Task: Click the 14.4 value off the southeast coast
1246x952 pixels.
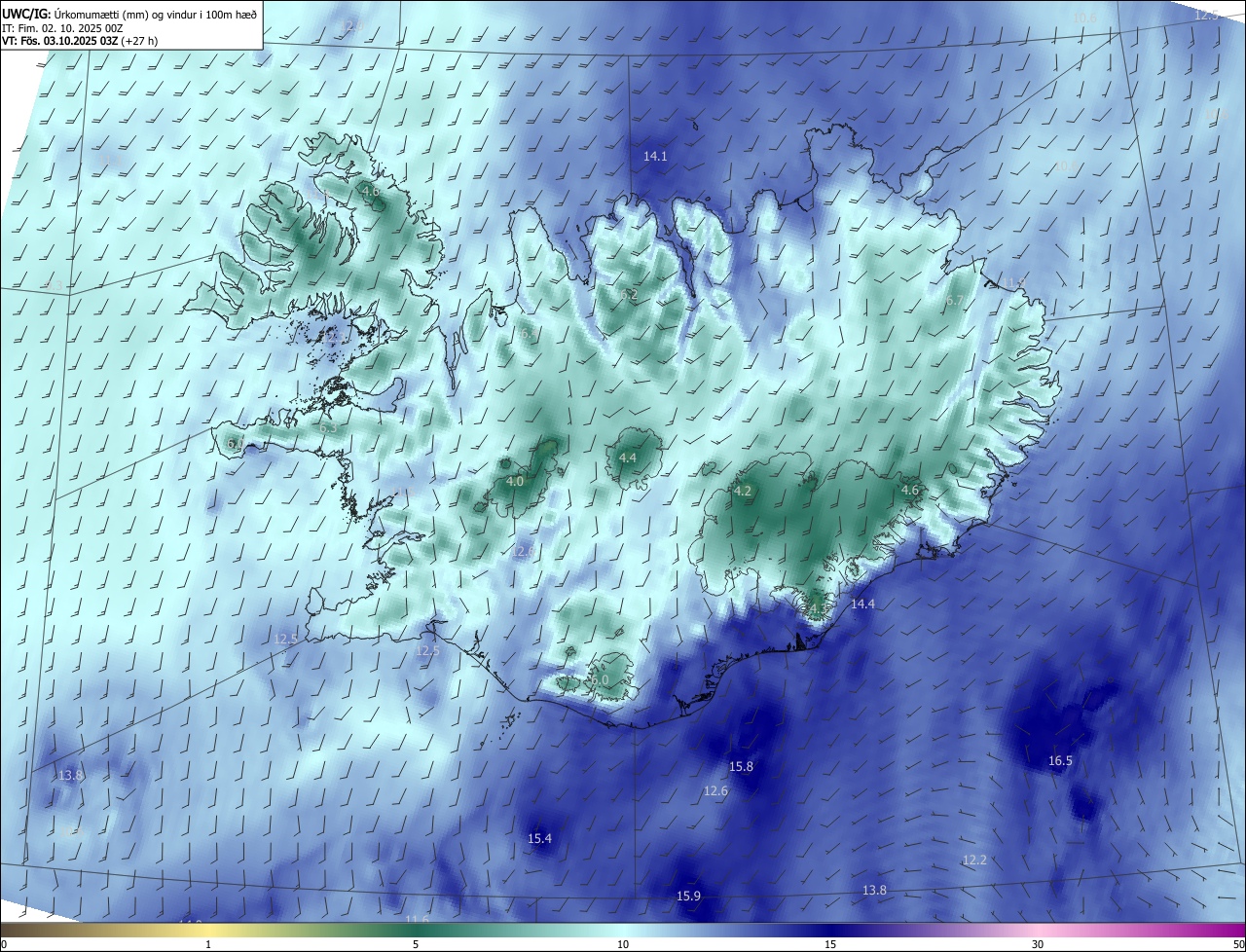Action: 862,604
